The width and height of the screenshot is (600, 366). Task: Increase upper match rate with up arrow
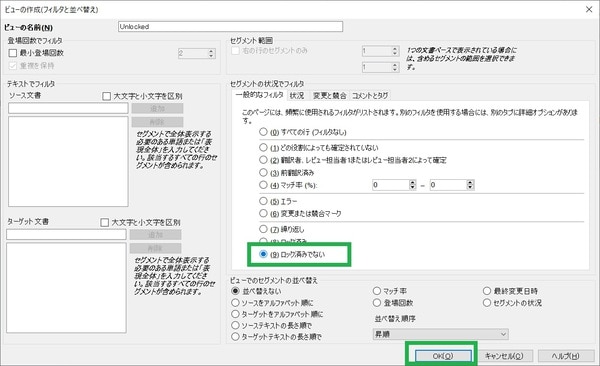470,183
